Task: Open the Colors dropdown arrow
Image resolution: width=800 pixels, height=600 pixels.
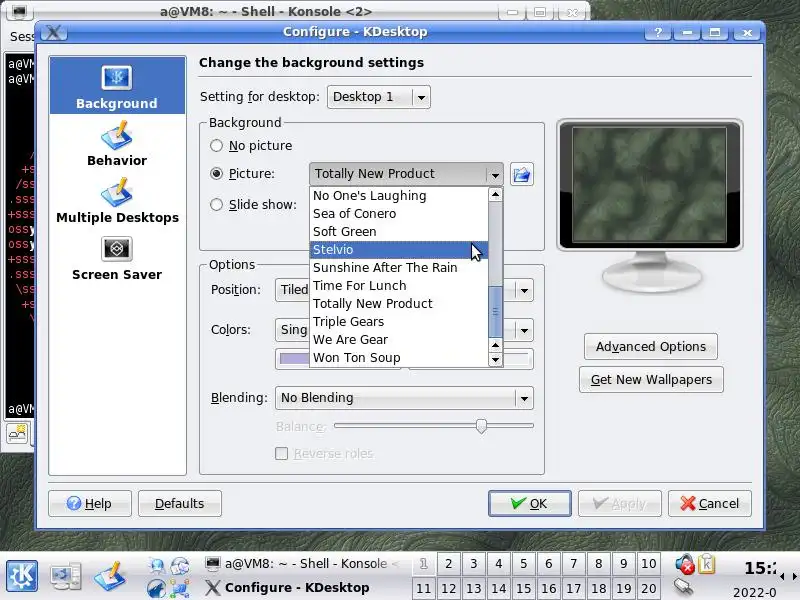Action: 524,330
